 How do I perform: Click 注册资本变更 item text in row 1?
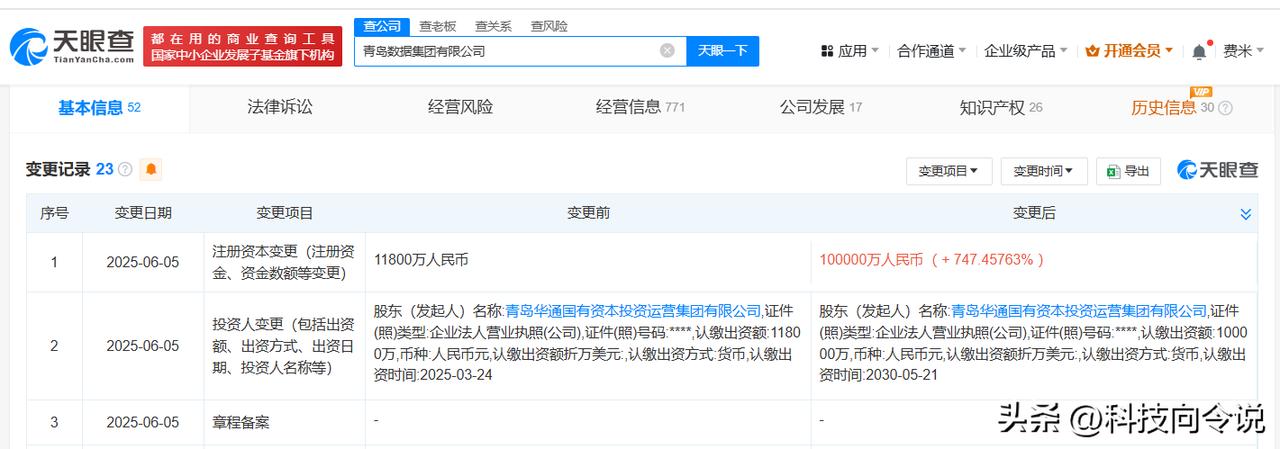tap(285, 260)
